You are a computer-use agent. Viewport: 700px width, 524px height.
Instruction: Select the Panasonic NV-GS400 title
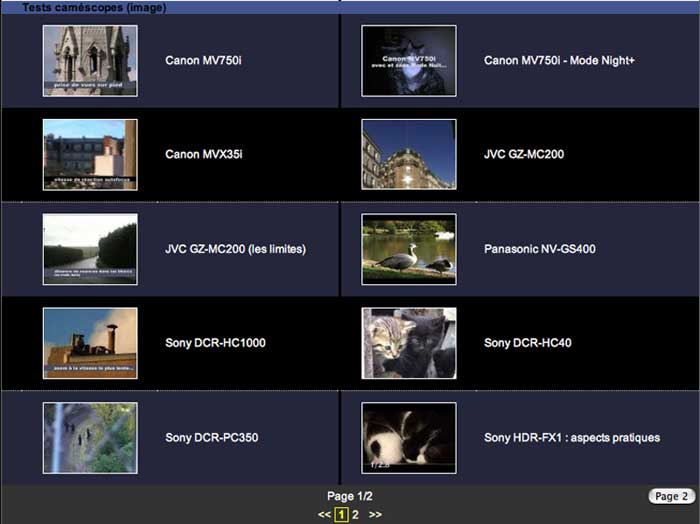540,249
